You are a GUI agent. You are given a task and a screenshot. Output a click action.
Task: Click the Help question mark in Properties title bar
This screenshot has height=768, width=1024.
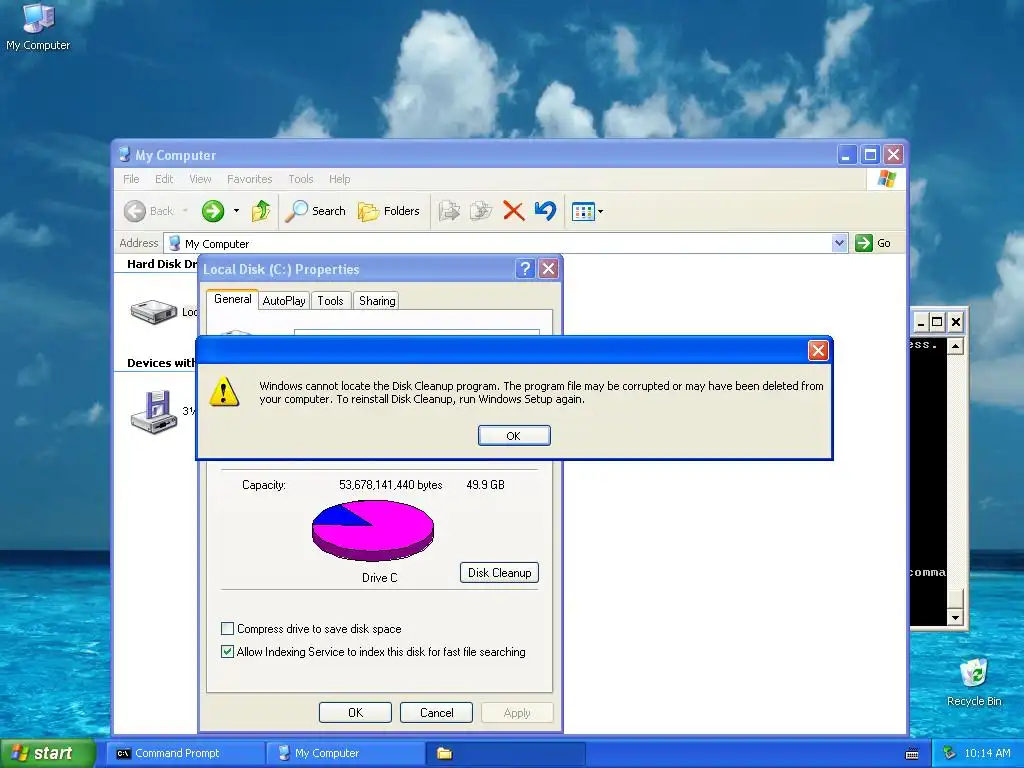tap(525, 268)
